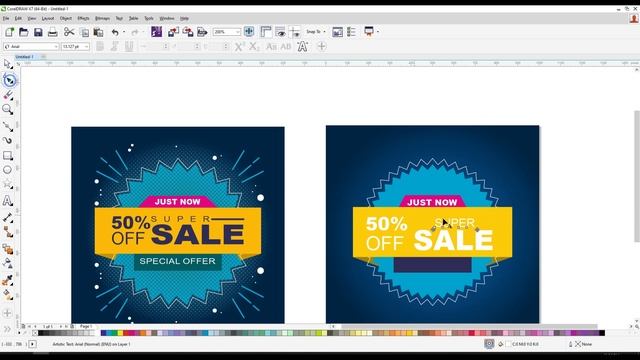The height and width of the screenshot is (360, 640).
Task: Click the Print icon
Action: (x=53, y=32)
